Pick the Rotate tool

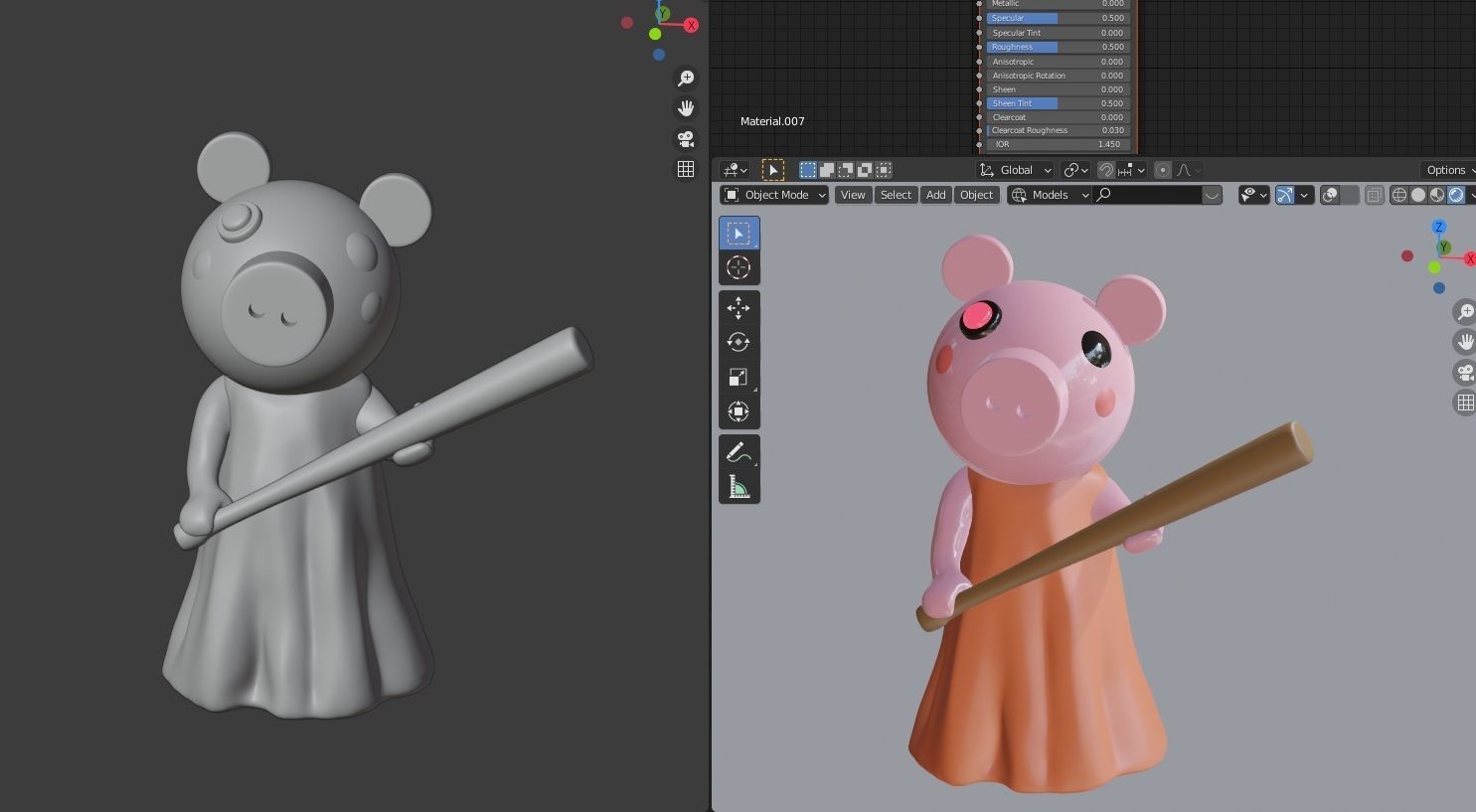coord(738,342)
